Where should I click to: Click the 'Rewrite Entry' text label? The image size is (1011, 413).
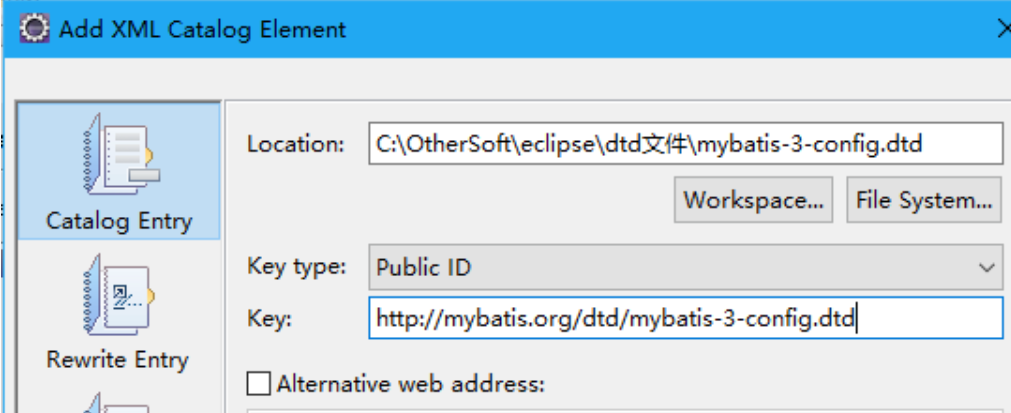tap(117, 359)
